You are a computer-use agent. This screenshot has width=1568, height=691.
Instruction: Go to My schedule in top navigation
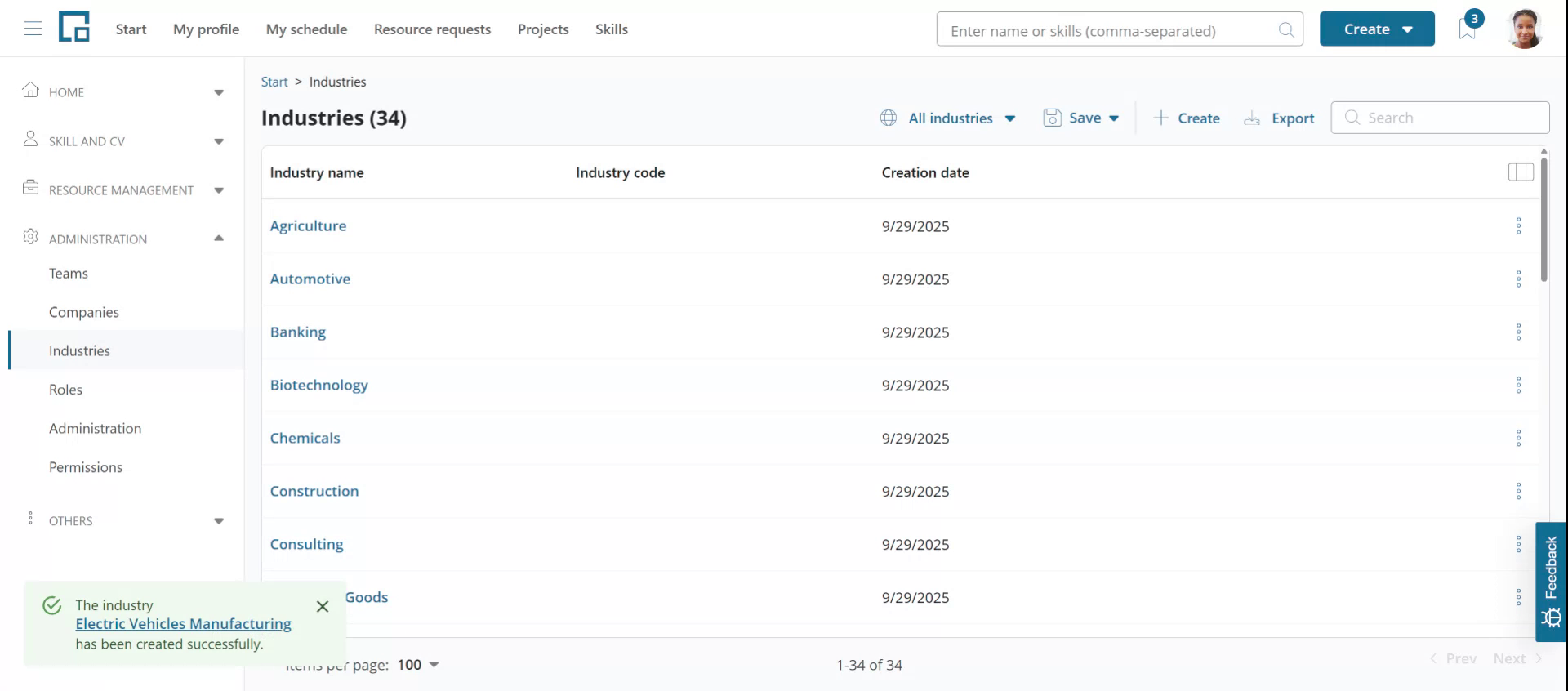[306, 29]
